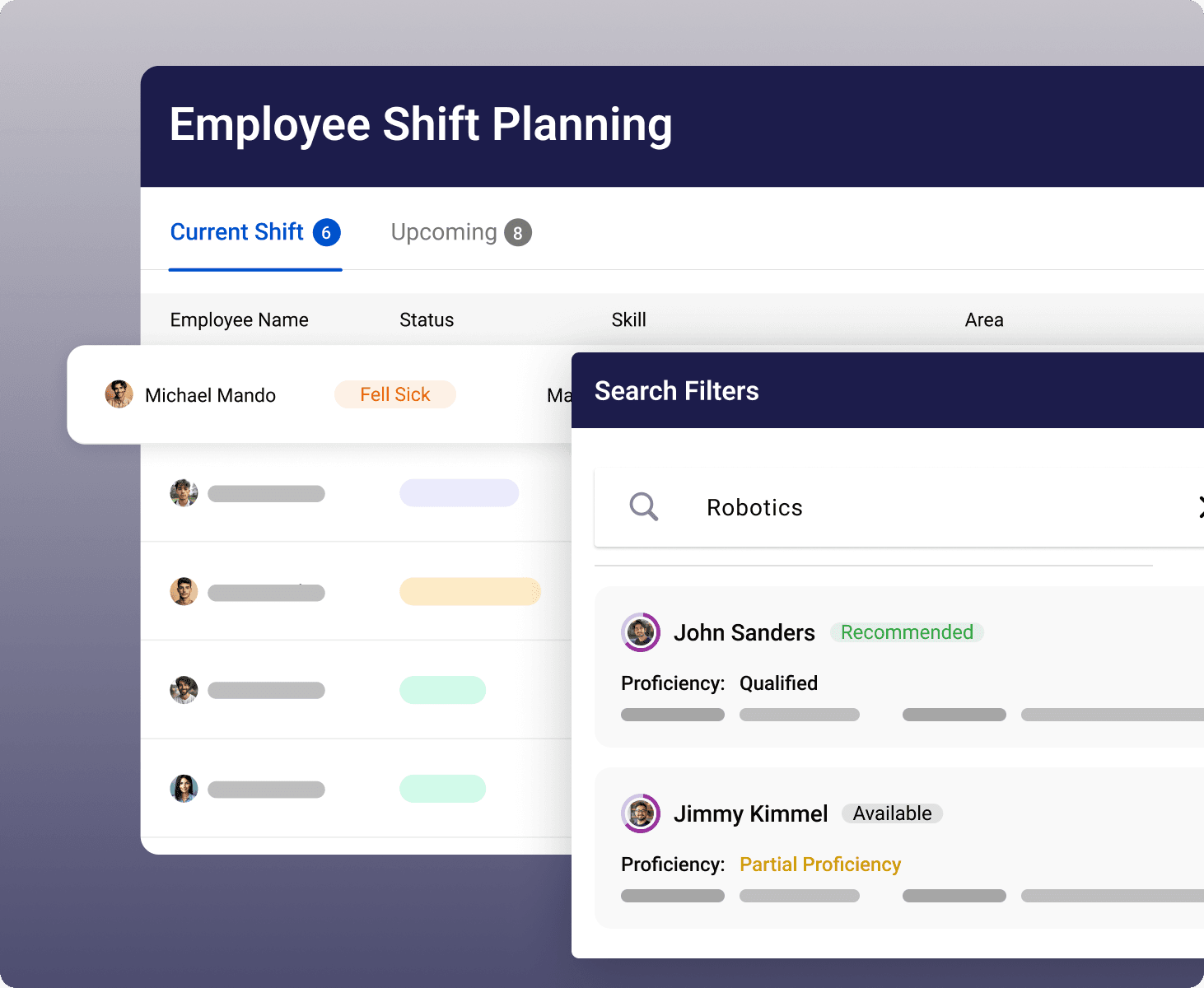Image resolution: width=1204 pixels, height=988 pixels.
Task: Click the Recommended tag beside John Sanders
Action: [907, 632]
